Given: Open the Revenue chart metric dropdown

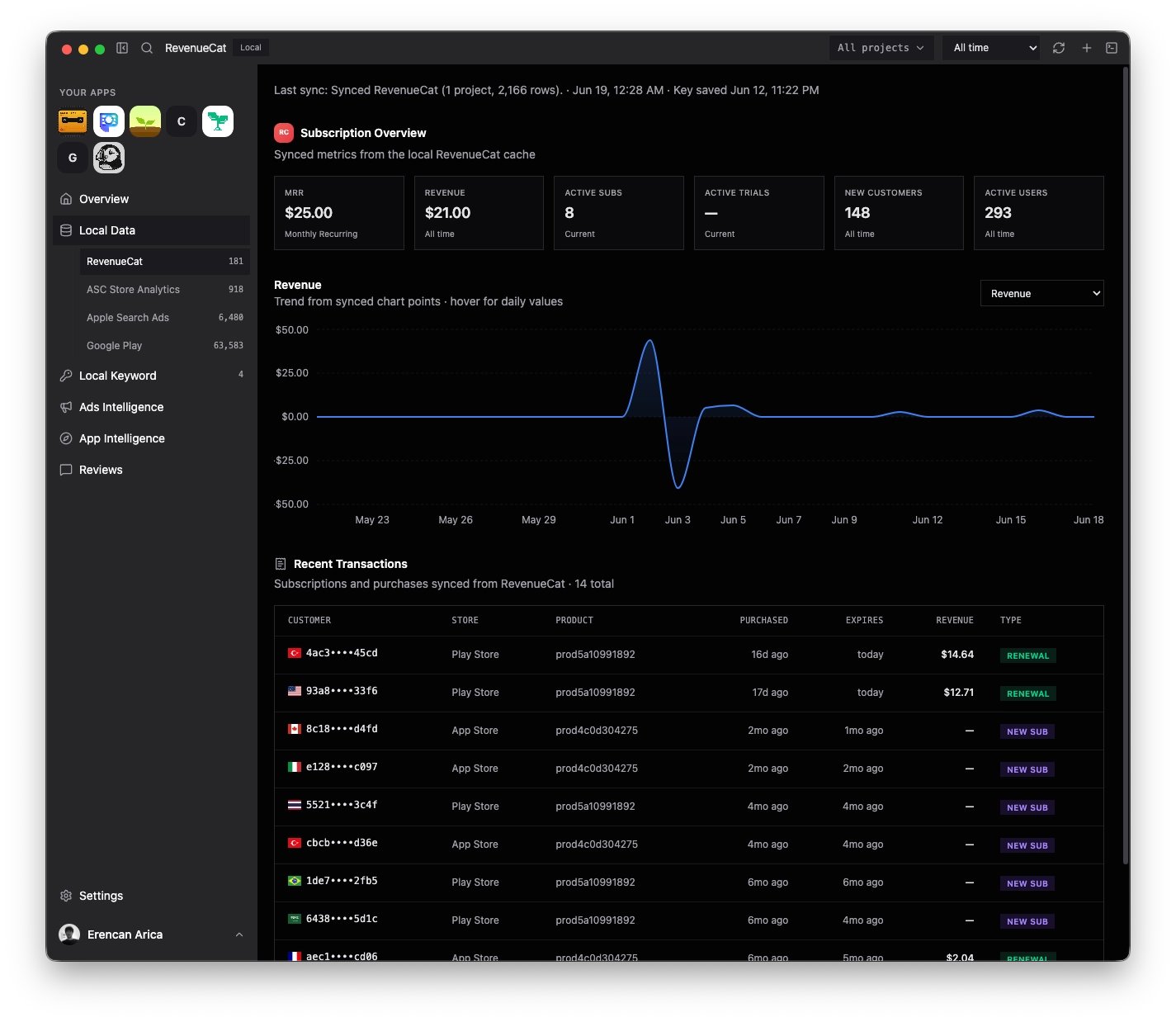Looking at the screenshot, I should [1041, 293].
